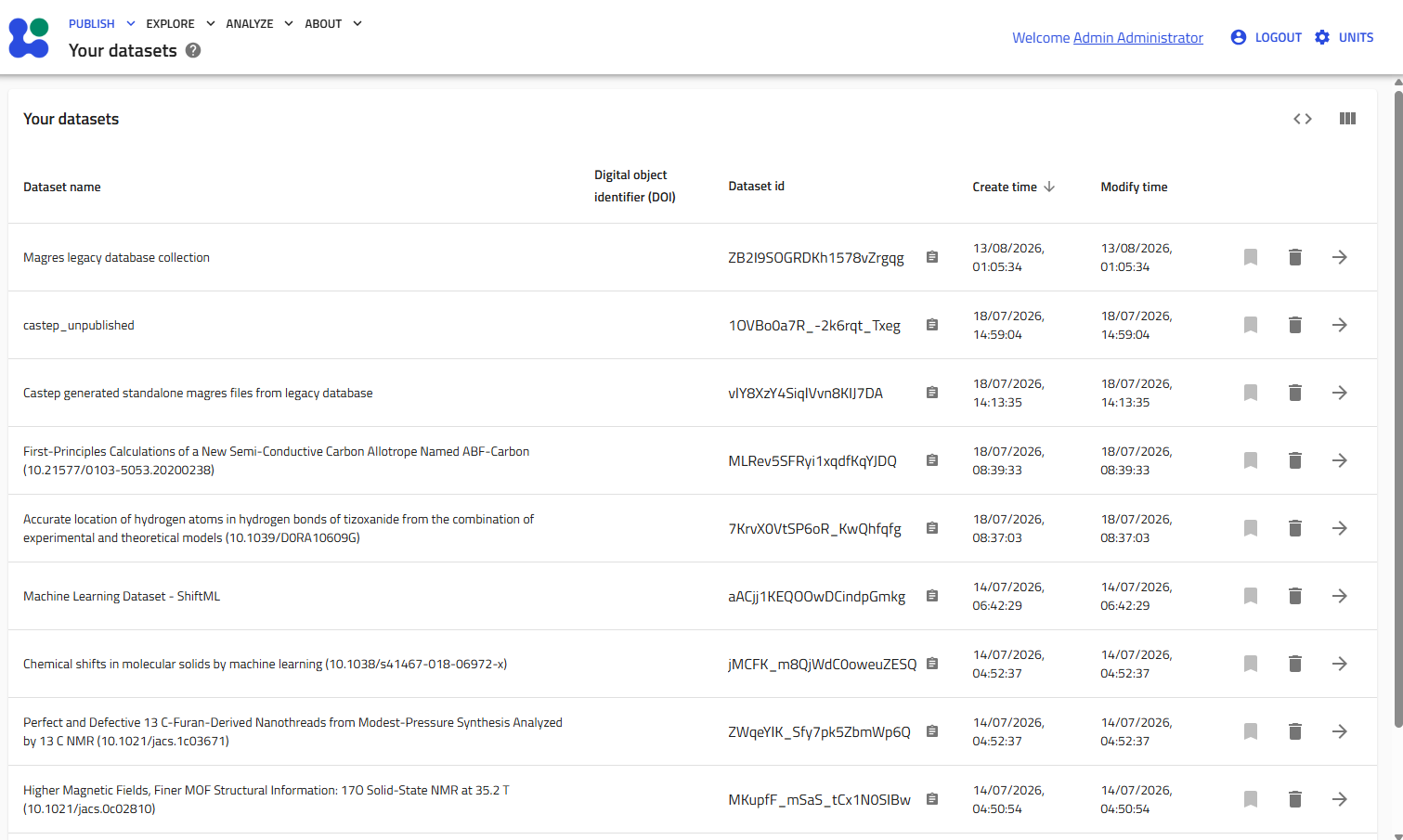Expand the EXPLORE menu
The height and width of the screenshot is (840, 1403).
pyautogui.click(x=180, y=23)
